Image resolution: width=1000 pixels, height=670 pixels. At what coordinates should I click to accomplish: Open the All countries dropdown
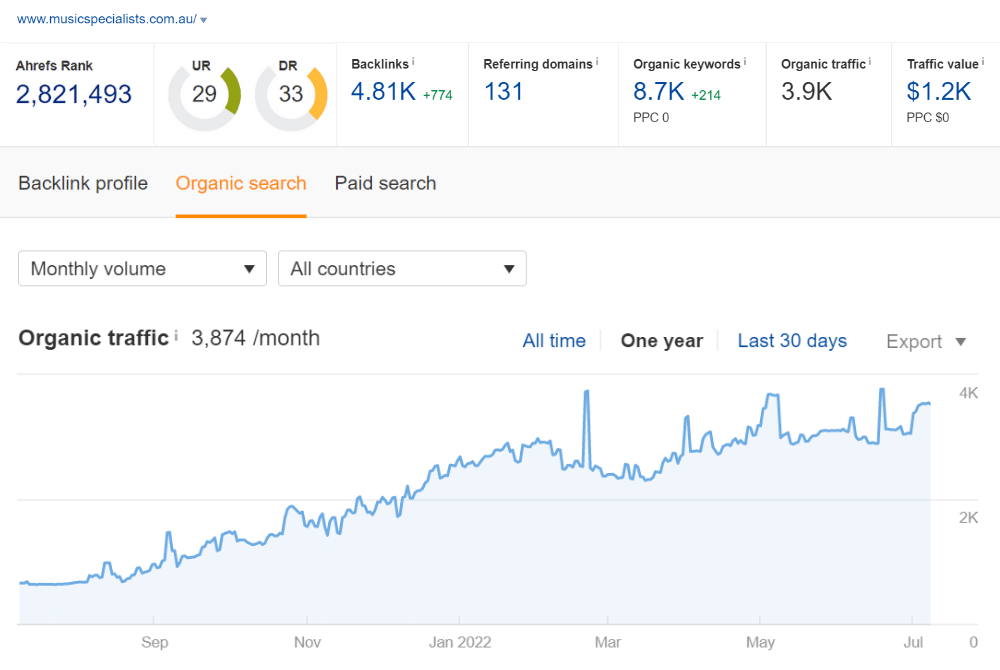402,268
